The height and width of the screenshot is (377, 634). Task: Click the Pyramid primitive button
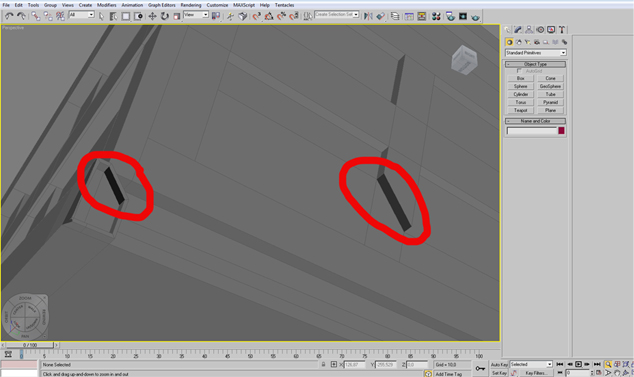(x=550, y=102)
